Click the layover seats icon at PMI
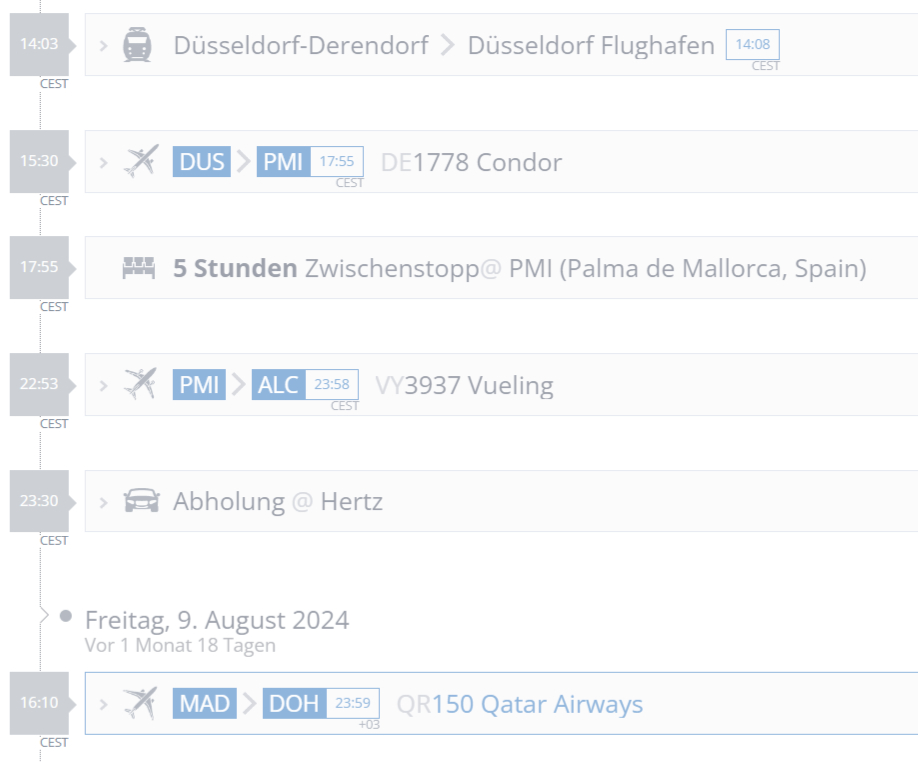This screenshot has width=918, height=762. tap(139, 268)
